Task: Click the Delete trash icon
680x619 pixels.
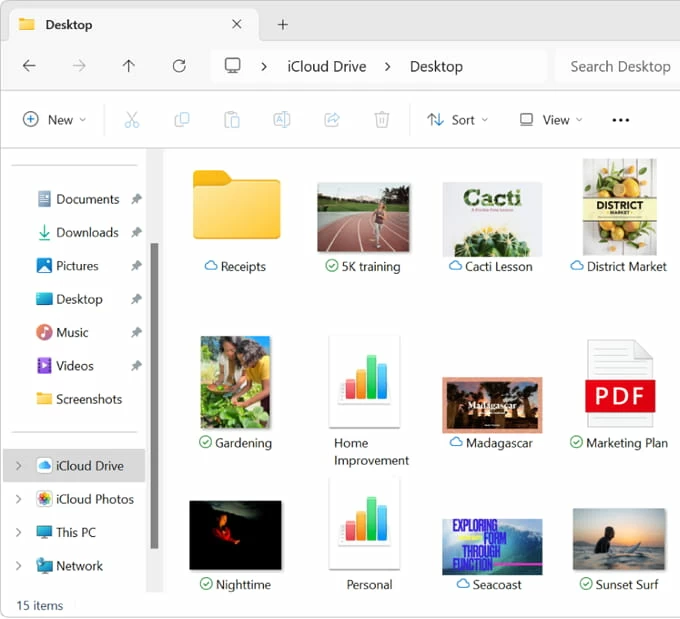Action: [x=381, y=120]
